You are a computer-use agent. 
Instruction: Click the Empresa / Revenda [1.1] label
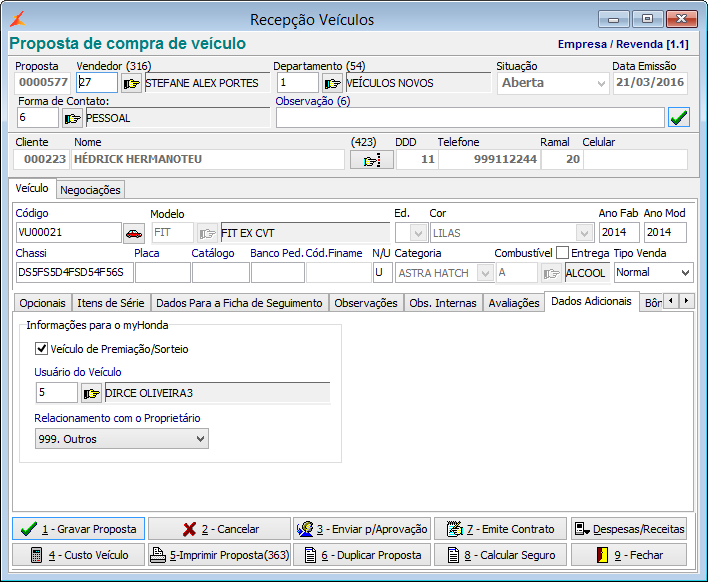pyautogui.click(x=623, y=44)
